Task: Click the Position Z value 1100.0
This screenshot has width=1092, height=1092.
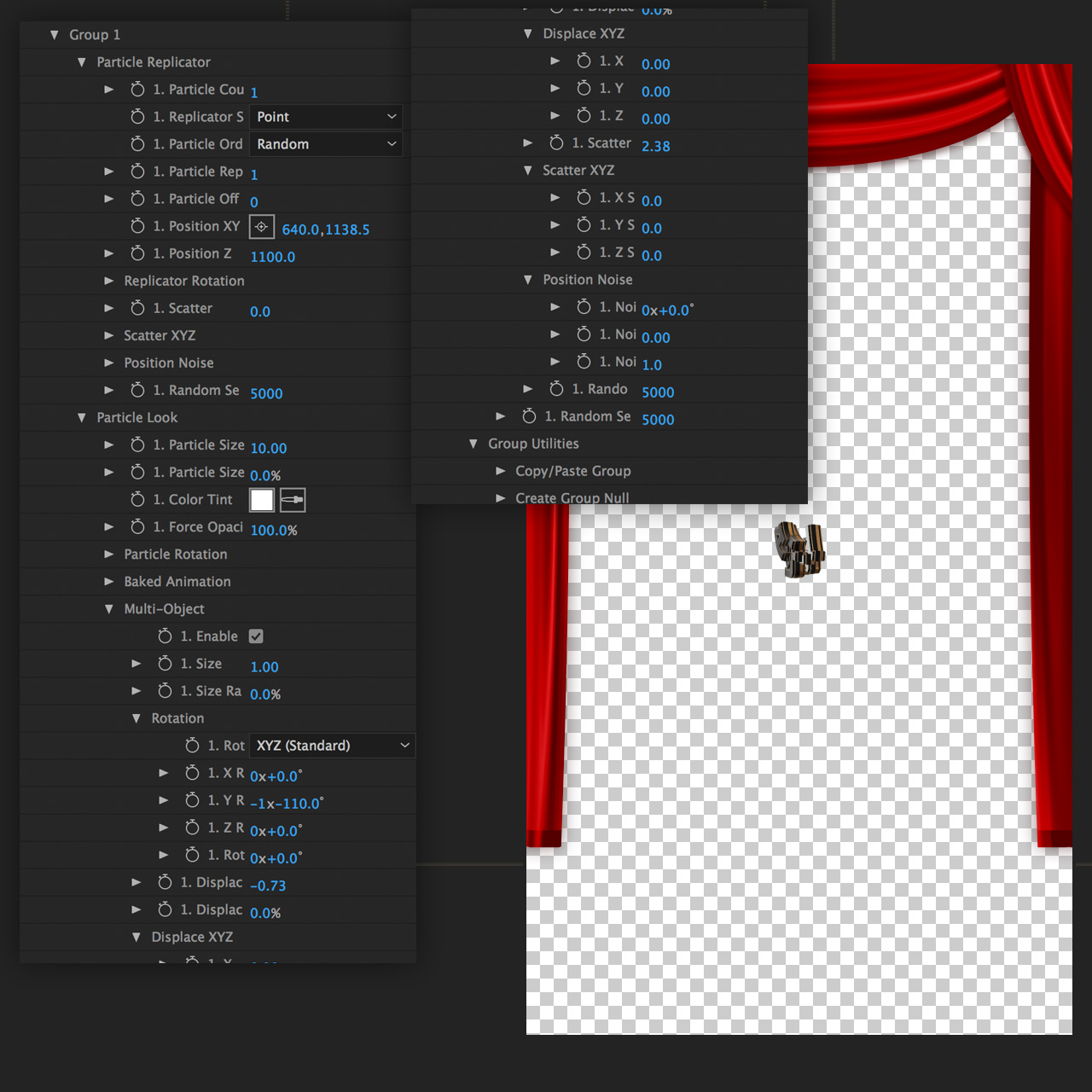Action: click(272, 257)
